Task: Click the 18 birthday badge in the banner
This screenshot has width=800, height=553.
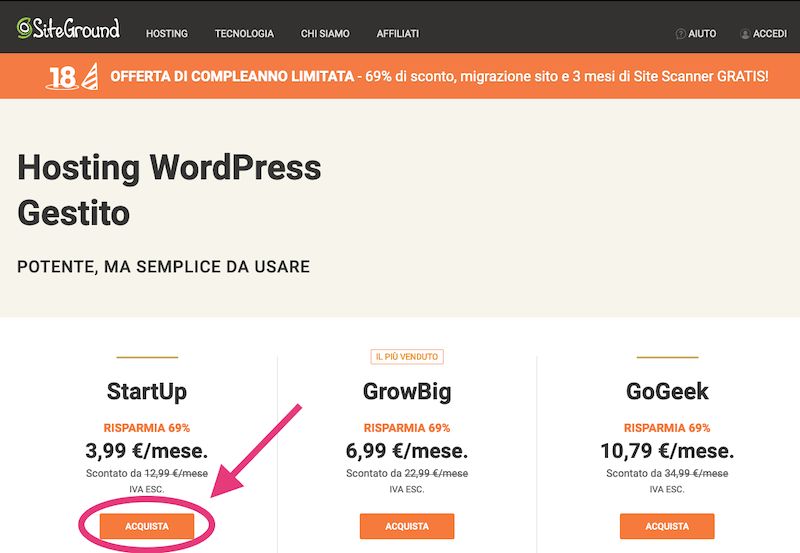Action: click(62, 78)
